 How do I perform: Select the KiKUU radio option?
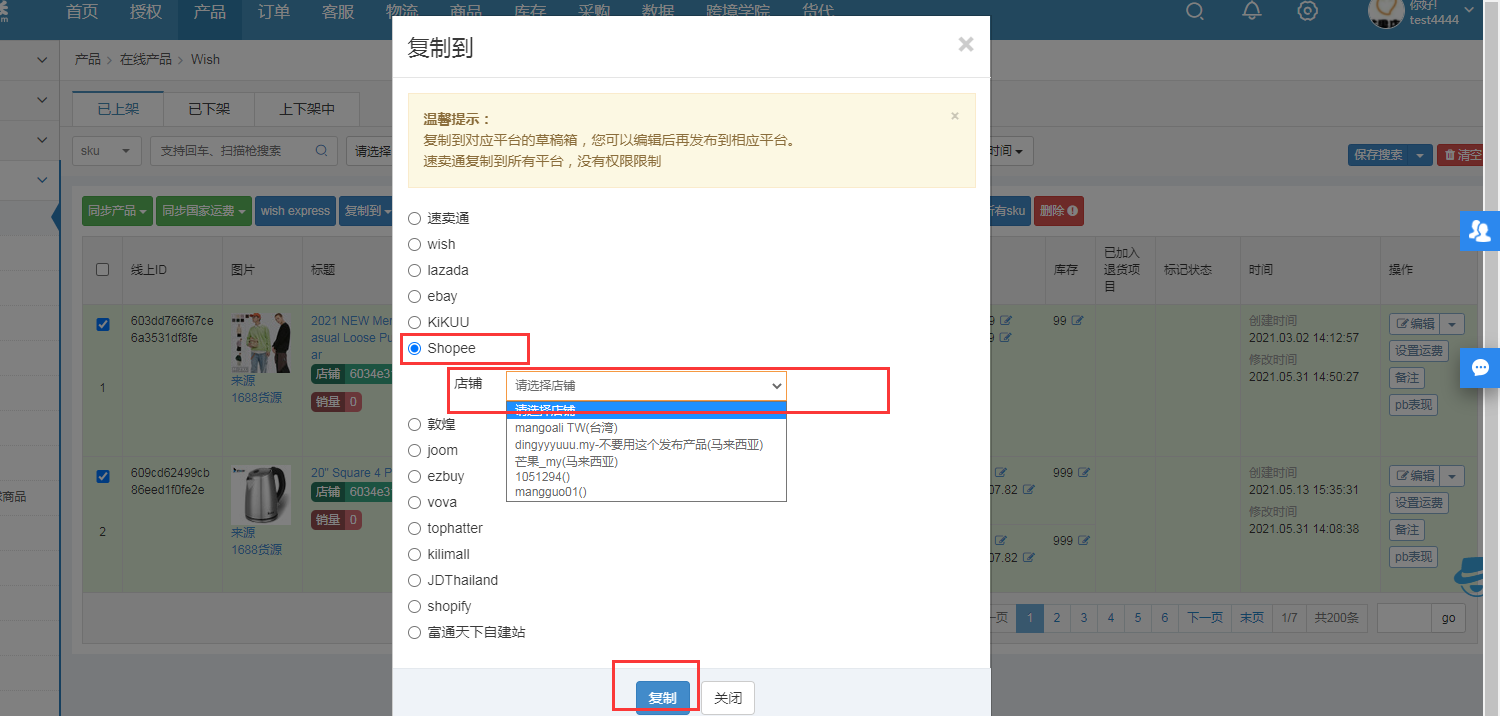pos(415,322)
